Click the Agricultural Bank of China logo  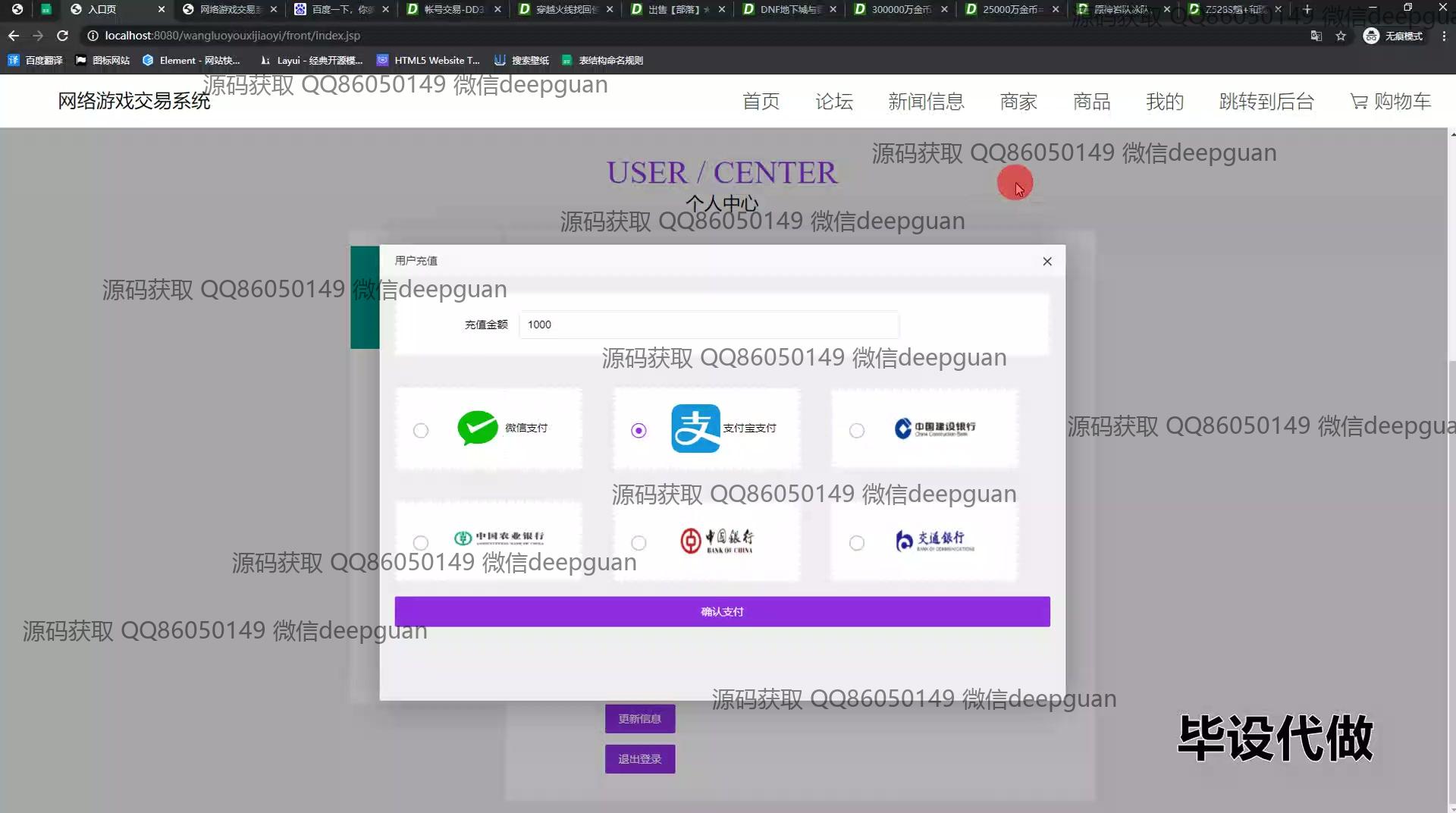tap(498, 538)
